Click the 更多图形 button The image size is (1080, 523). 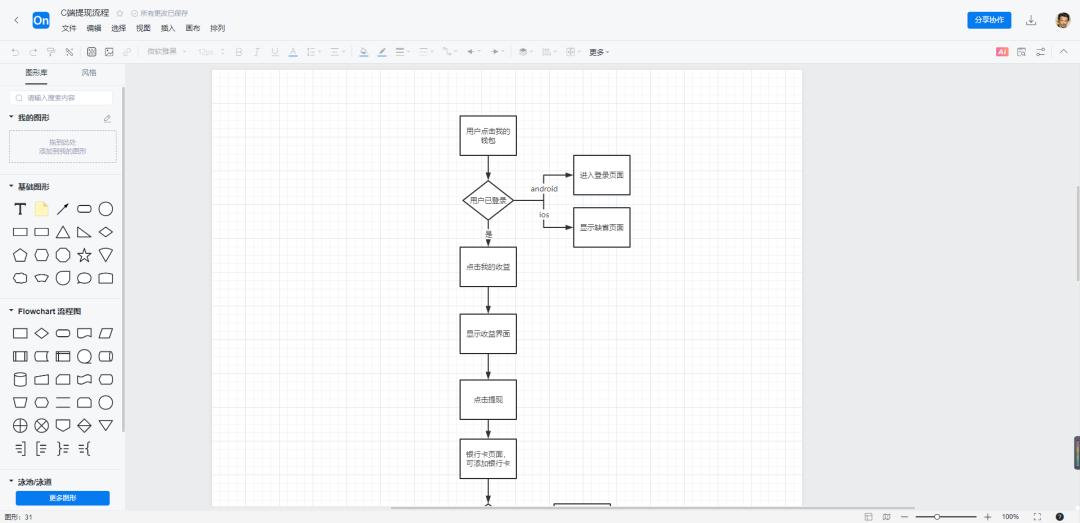[x=63, y=498]
